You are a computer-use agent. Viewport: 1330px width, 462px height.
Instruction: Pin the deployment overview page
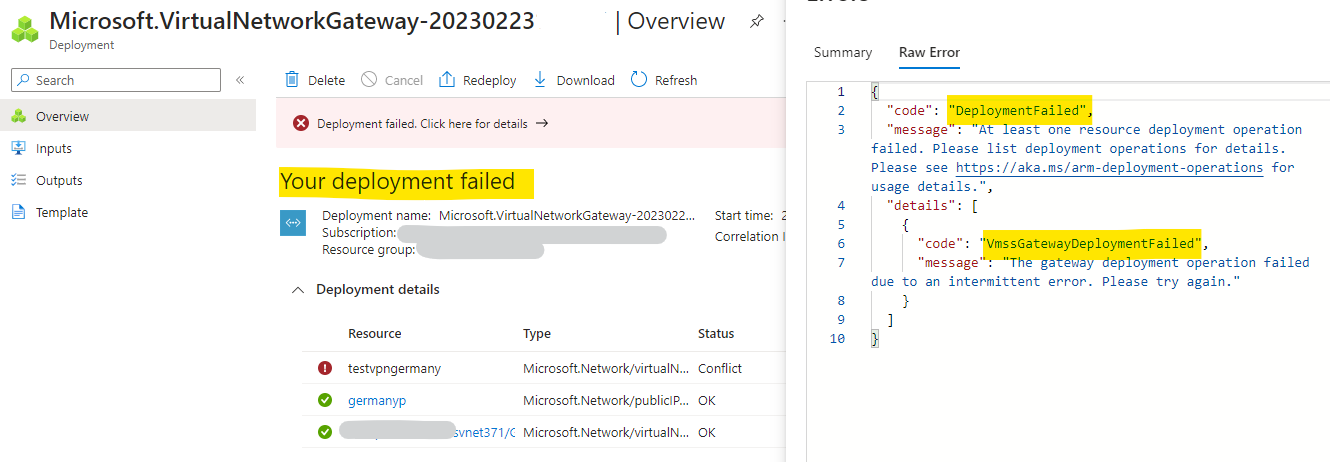tap(757, 21)
